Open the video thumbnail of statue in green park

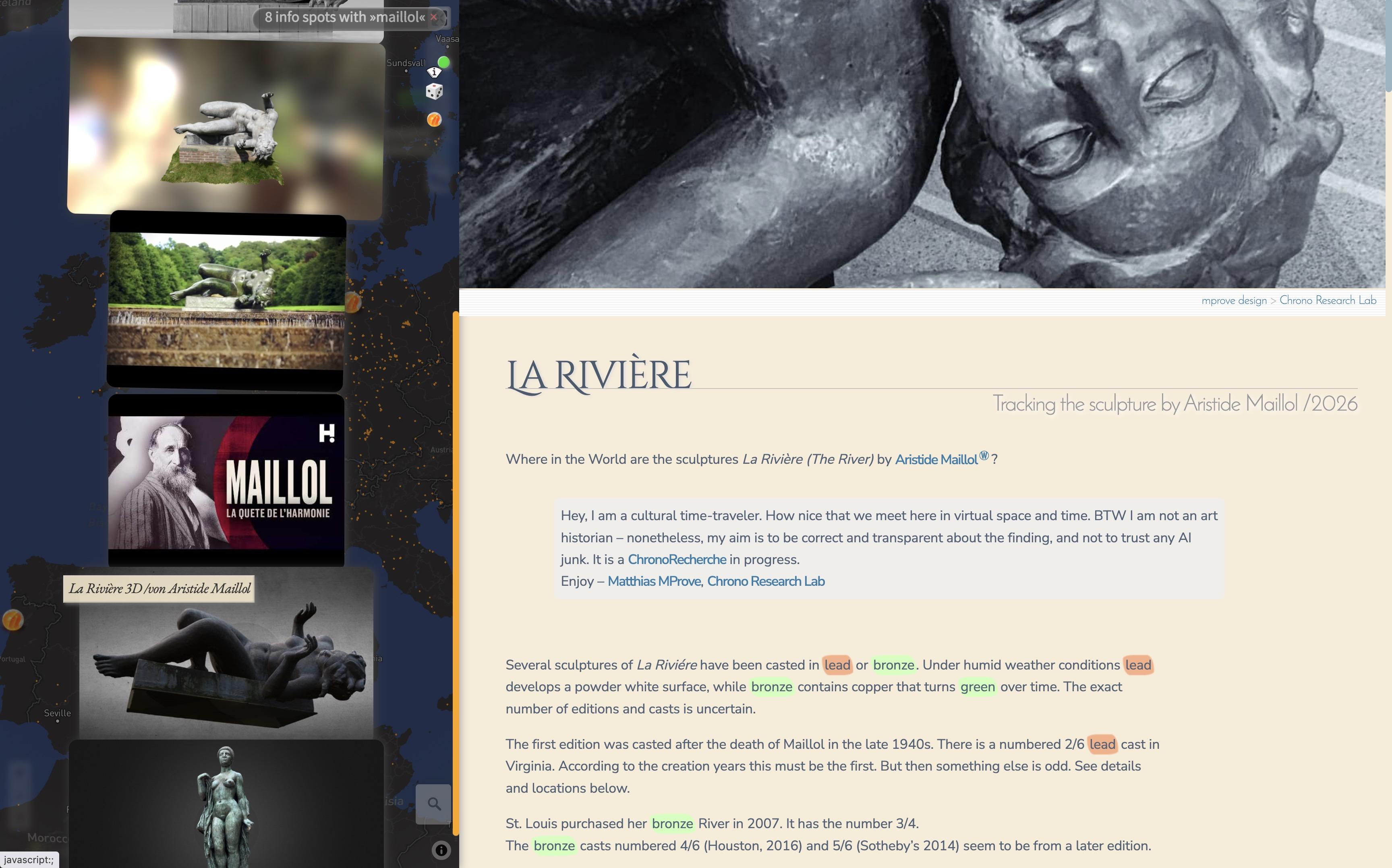(x=226, y=301)
